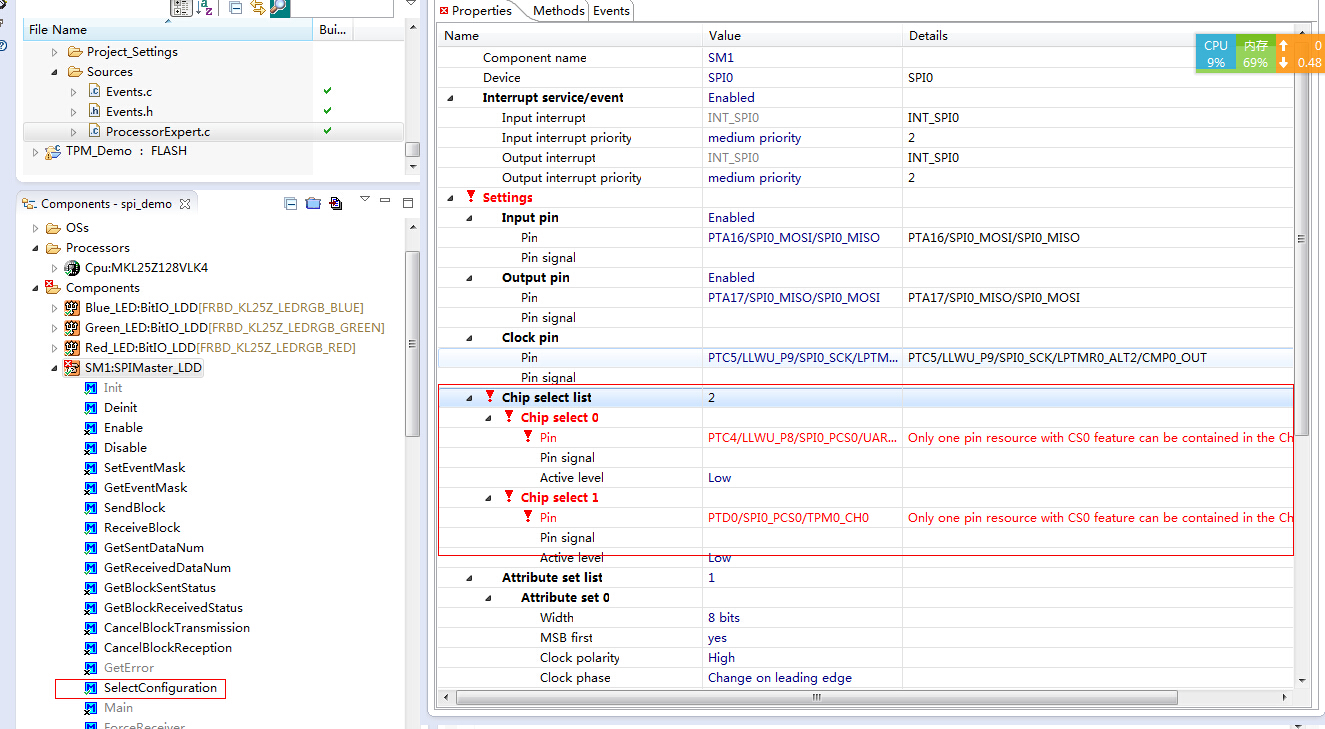
Task: Select the Components - spi_demo tab
Action: click(x=106, y=204)
